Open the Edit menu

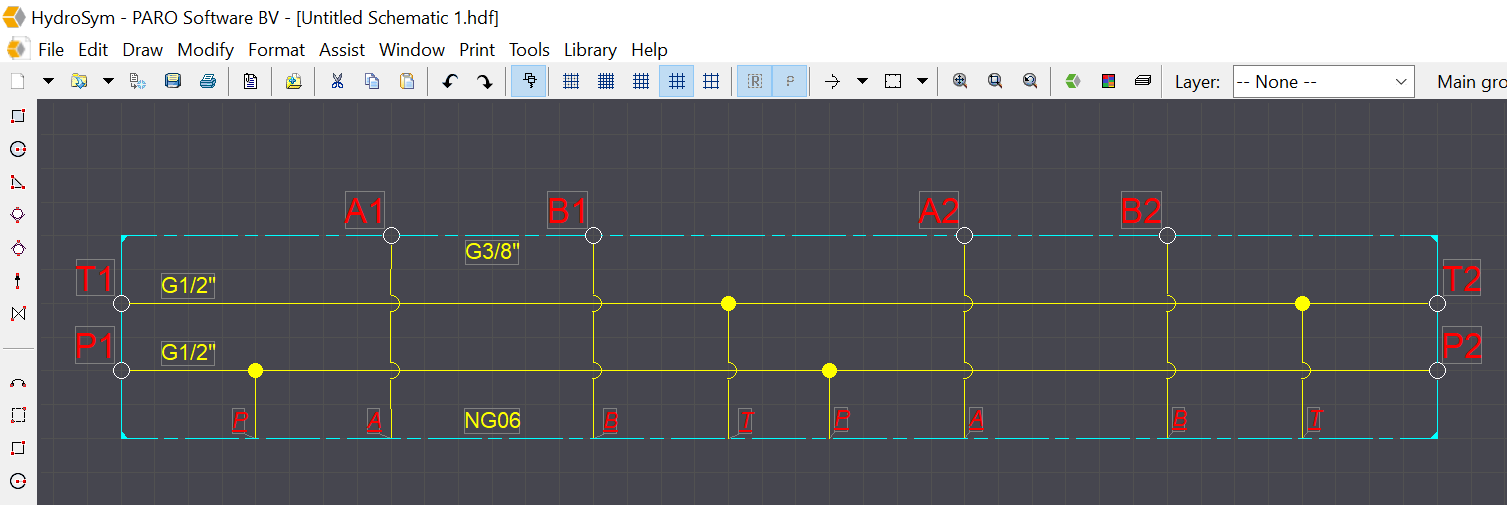pos(93,50)
